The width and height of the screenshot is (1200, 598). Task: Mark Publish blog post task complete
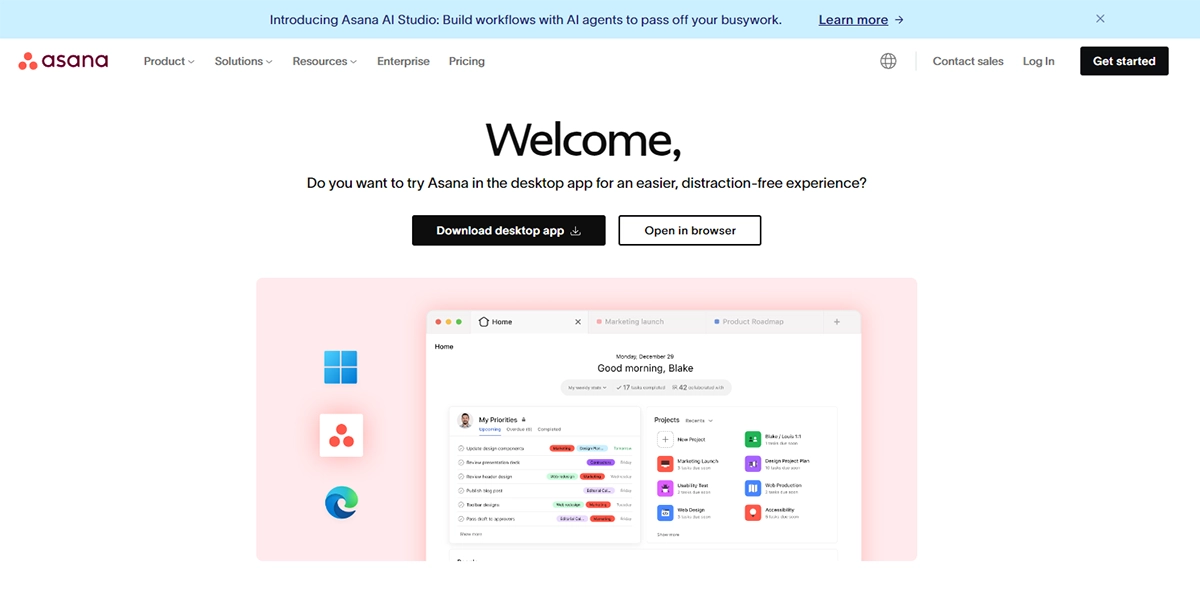click(x=461, y=491)
